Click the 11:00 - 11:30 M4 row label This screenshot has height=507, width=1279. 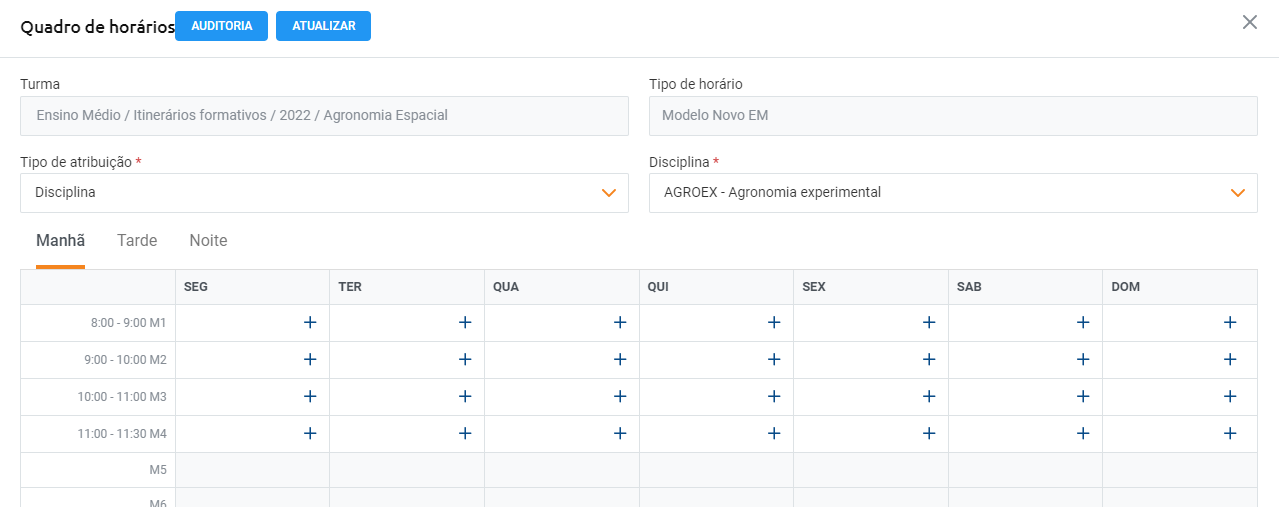click(122, 434)
